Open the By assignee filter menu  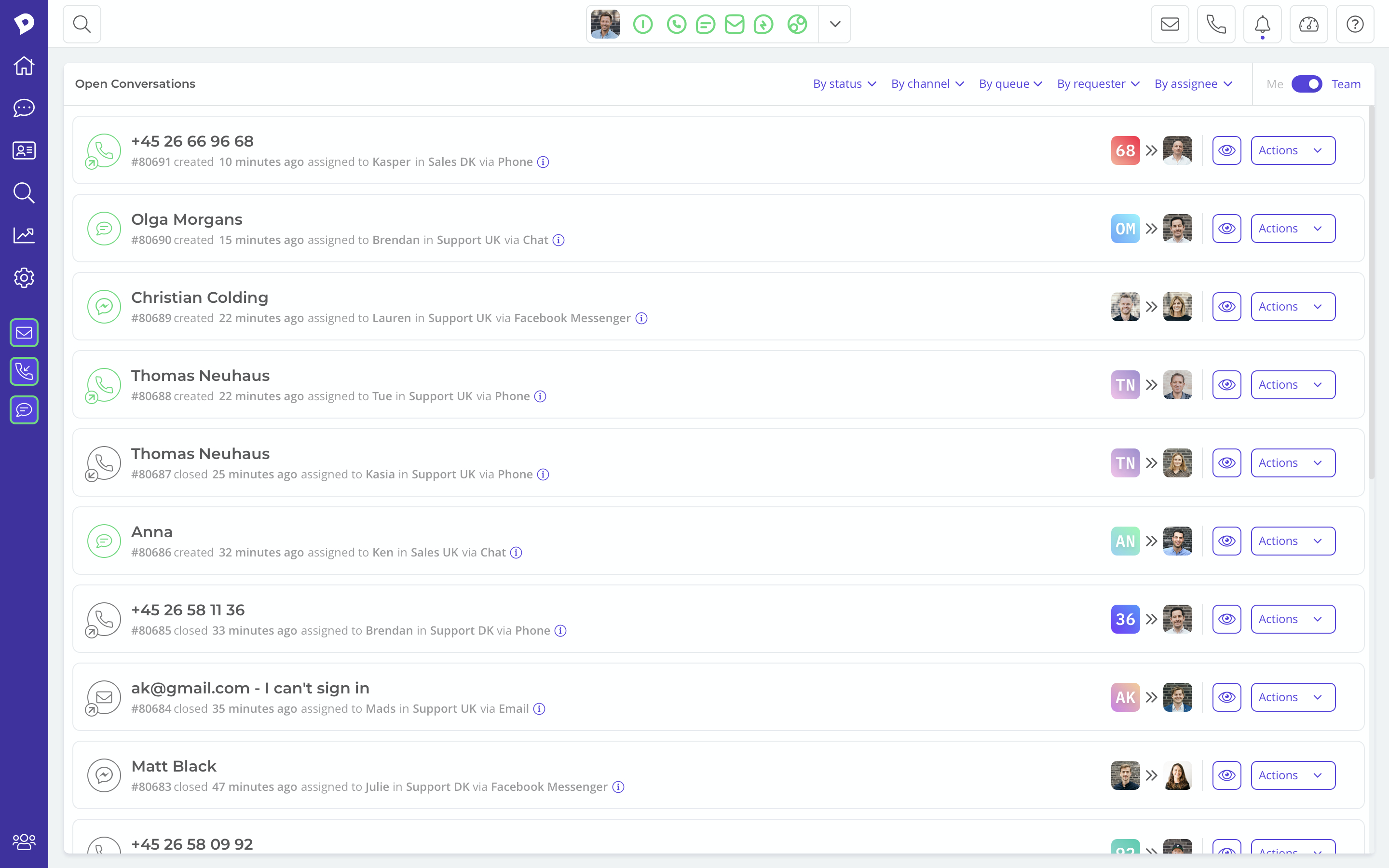pyautogui.click(x=1193, y=84)
